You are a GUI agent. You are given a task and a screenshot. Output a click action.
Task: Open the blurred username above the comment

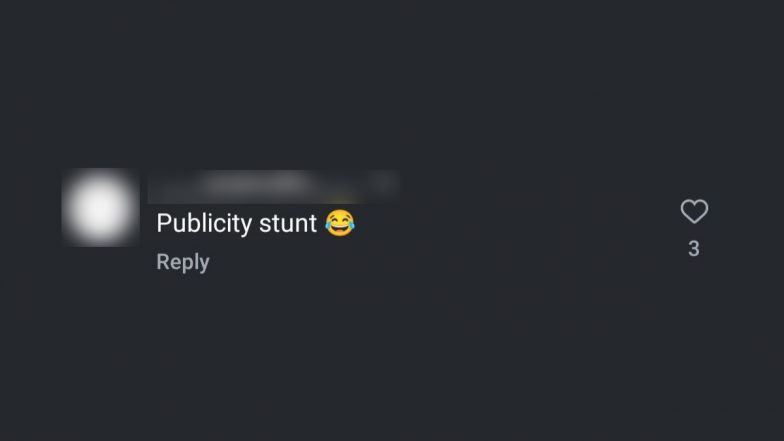pyautogui.click(x=273, y=186)
